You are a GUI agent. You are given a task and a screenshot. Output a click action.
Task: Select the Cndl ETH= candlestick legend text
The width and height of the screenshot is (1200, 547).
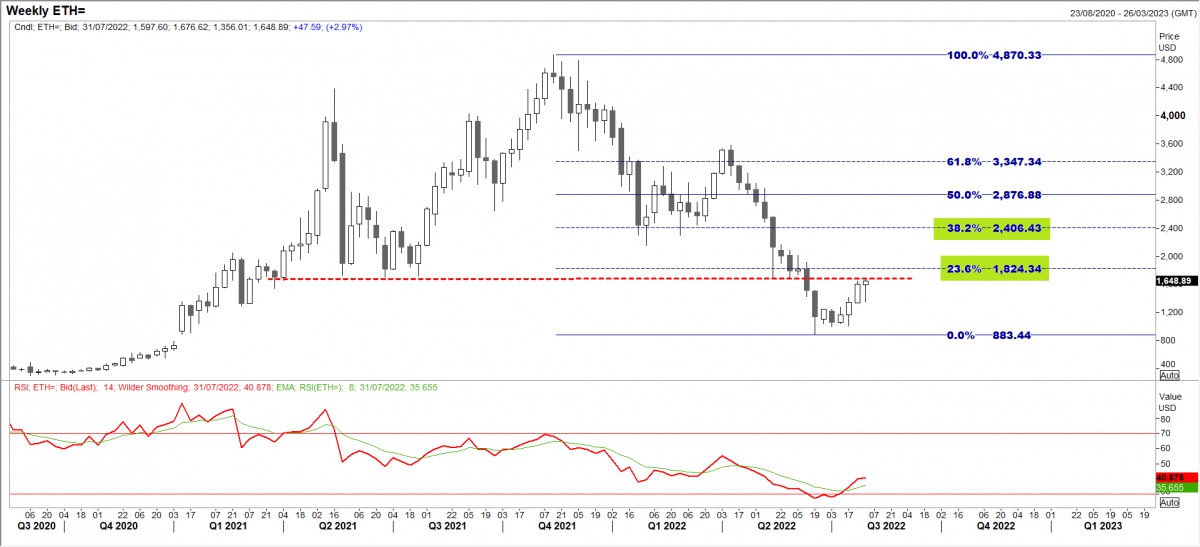[185, 27]
